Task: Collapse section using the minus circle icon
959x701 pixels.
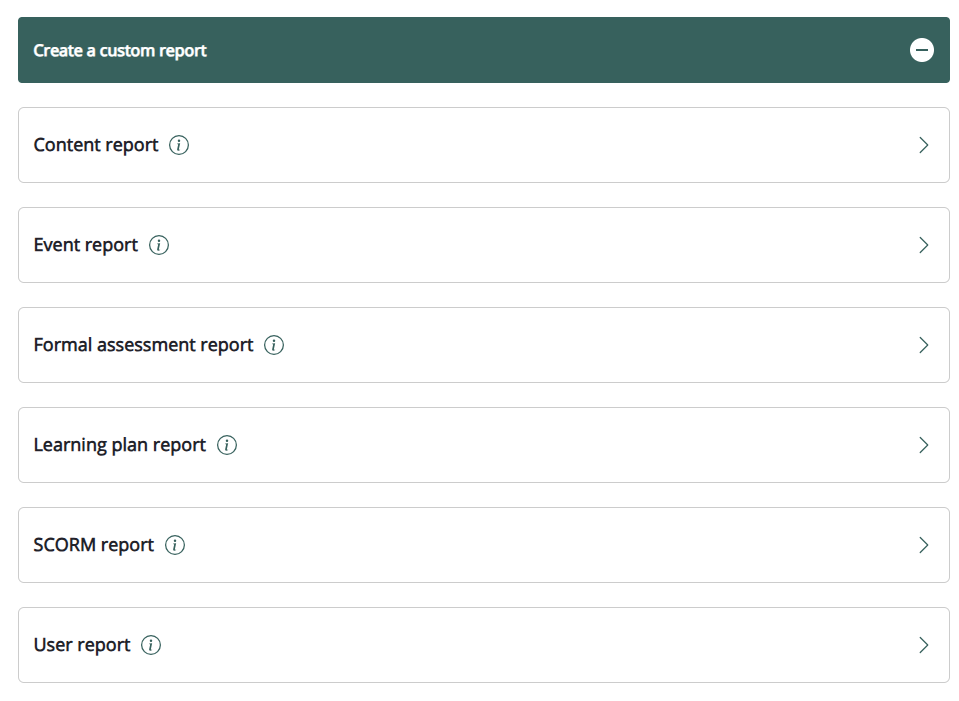Action: point(922,50)
